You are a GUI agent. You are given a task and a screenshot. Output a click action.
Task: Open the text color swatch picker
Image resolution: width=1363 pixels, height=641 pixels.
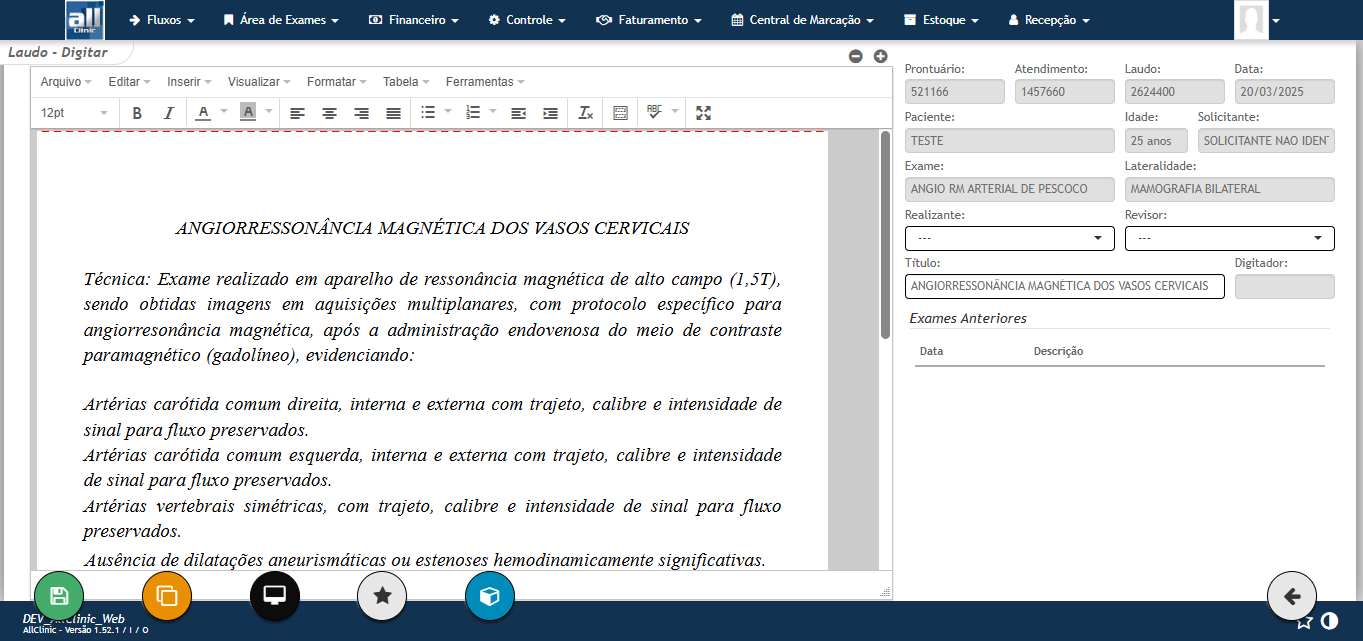[204, 113]
